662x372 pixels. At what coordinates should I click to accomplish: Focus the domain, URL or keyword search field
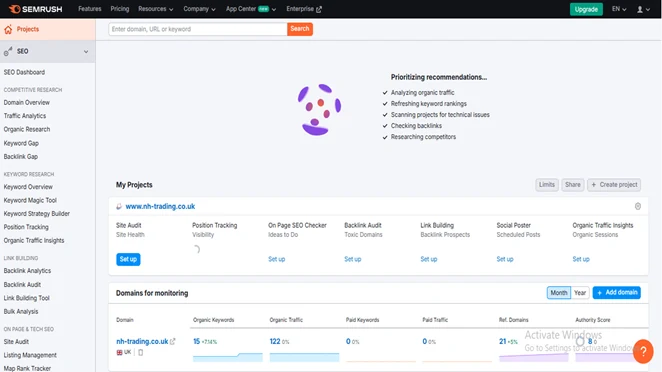click(x=198, y=29)
